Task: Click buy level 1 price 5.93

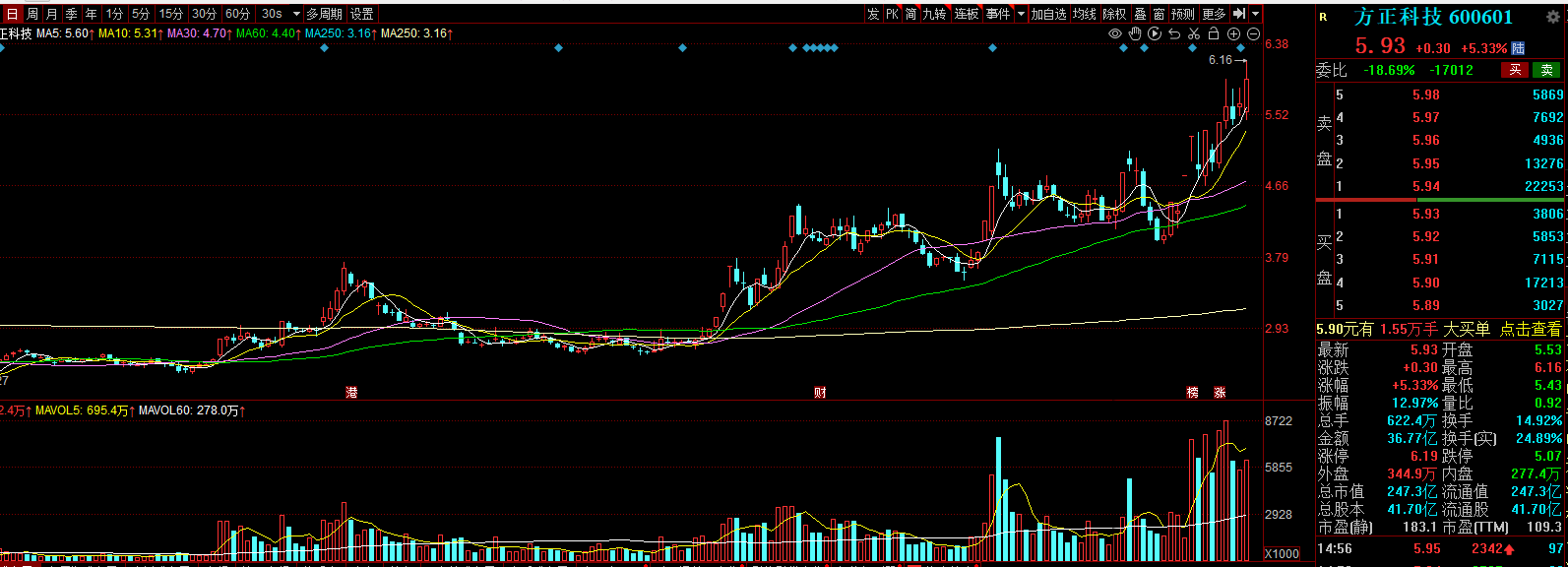Action: pyautogui.click(x=1425, y=214)
